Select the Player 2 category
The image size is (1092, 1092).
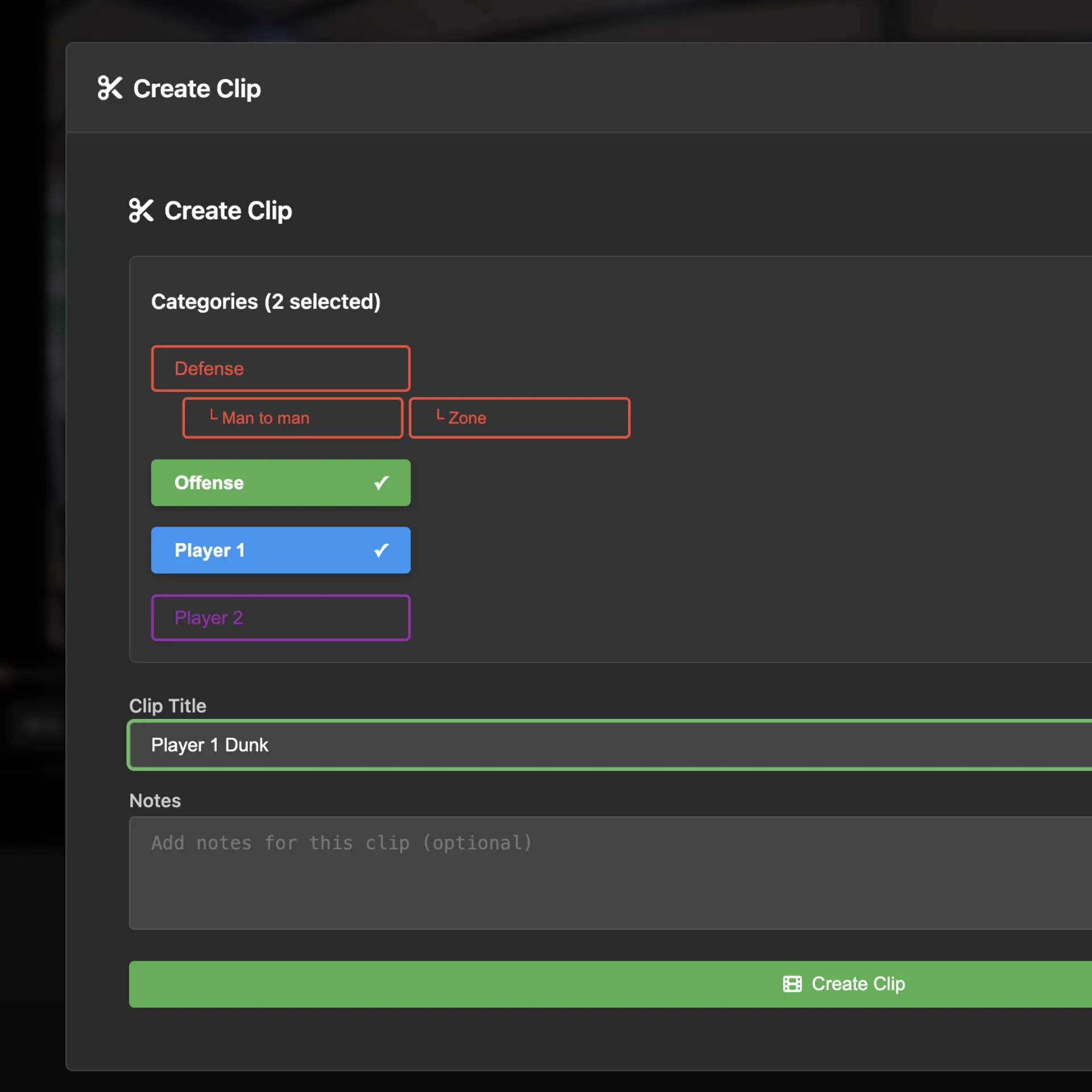(x=280, y=618)
